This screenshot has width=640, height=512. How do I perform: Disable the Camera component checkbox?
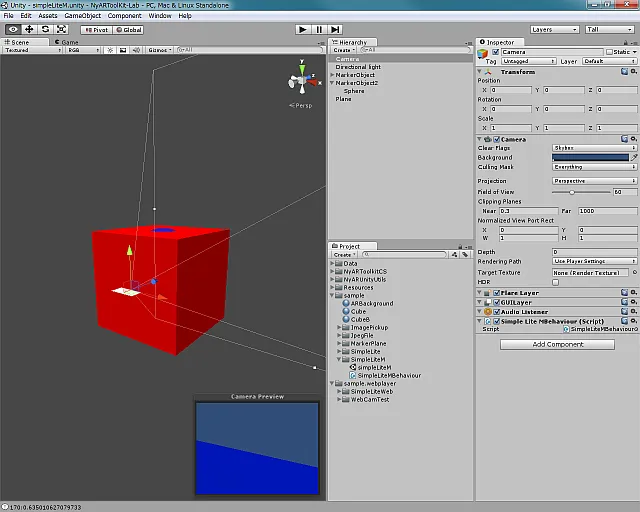point(496,139)
